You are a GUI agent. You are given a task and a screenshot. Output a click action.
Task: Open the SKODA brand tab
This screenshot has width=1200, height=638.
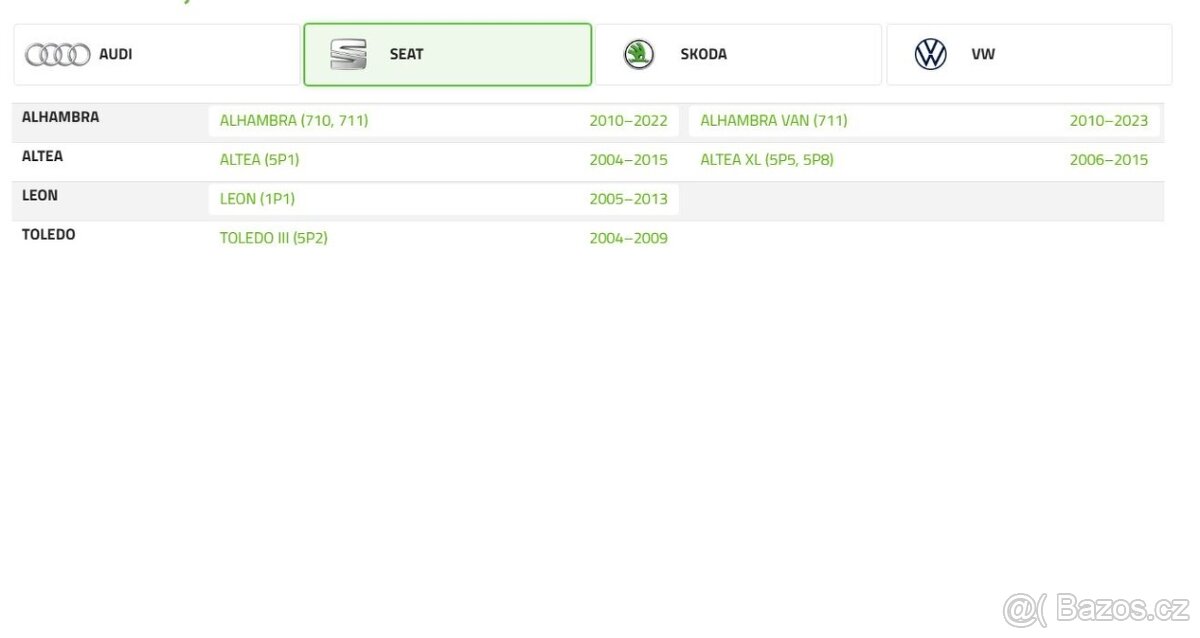(737, 54)
